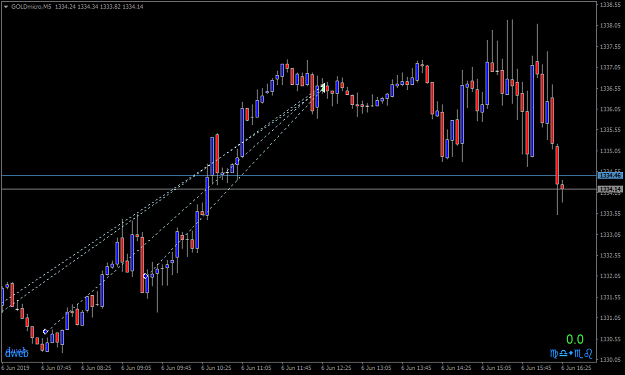The width and height of the screenshot is (625, 375).
Task: Click the 6 Jun 16:25 time label
Action: 576,368
